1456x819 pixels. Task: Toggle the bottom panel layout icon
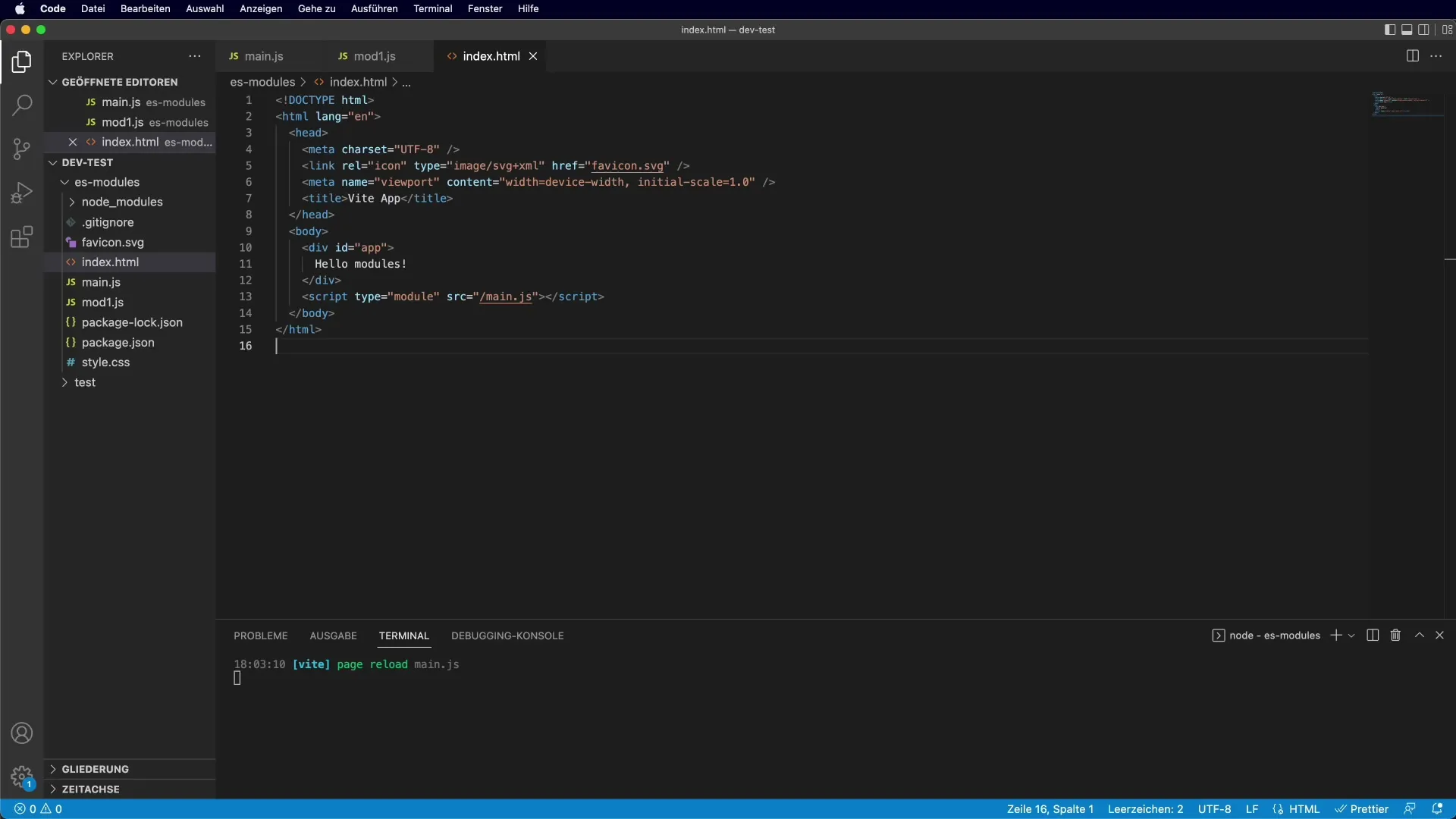(1407, 30)
